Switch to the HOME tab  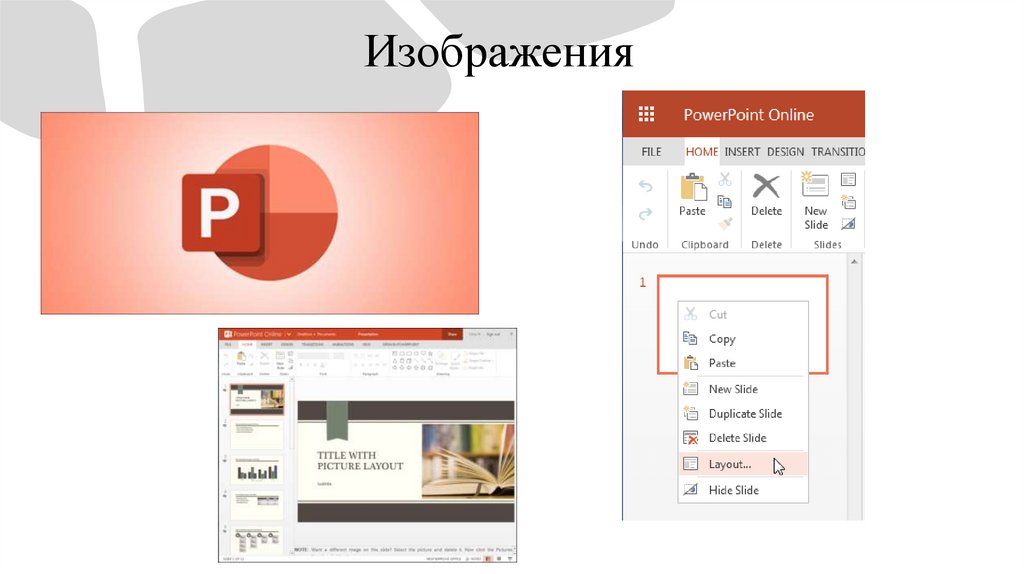pos(702,151)
